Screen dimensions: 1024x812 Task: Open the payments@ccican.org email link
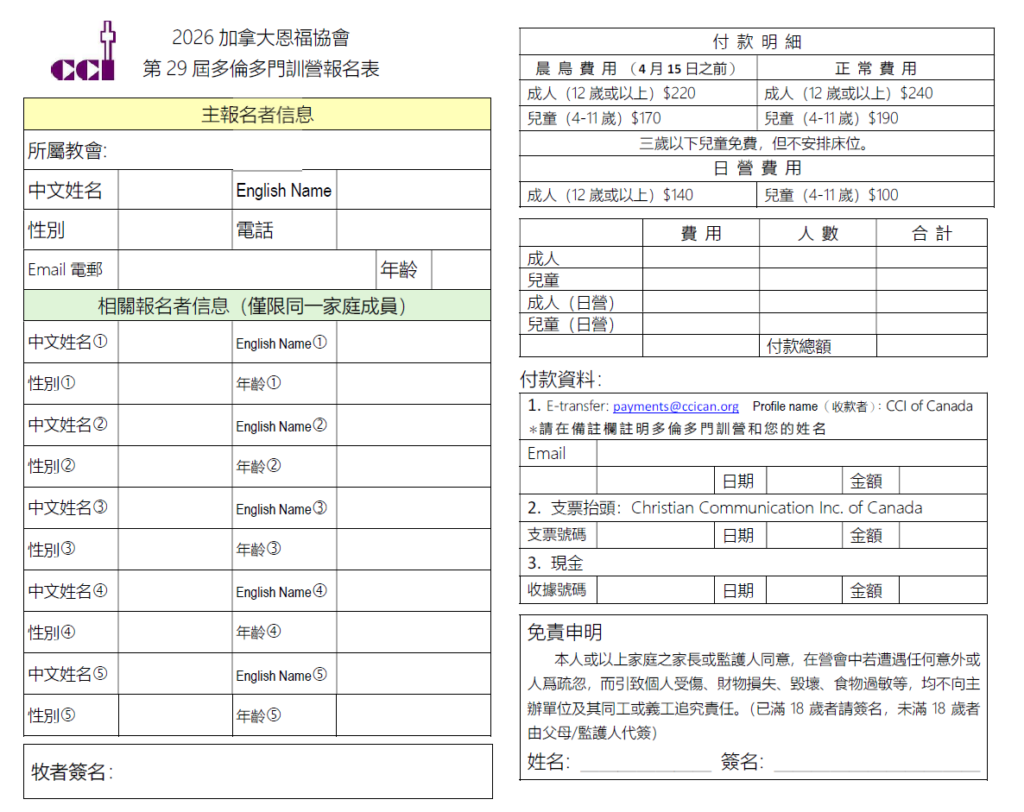click(x=675, y=407)
